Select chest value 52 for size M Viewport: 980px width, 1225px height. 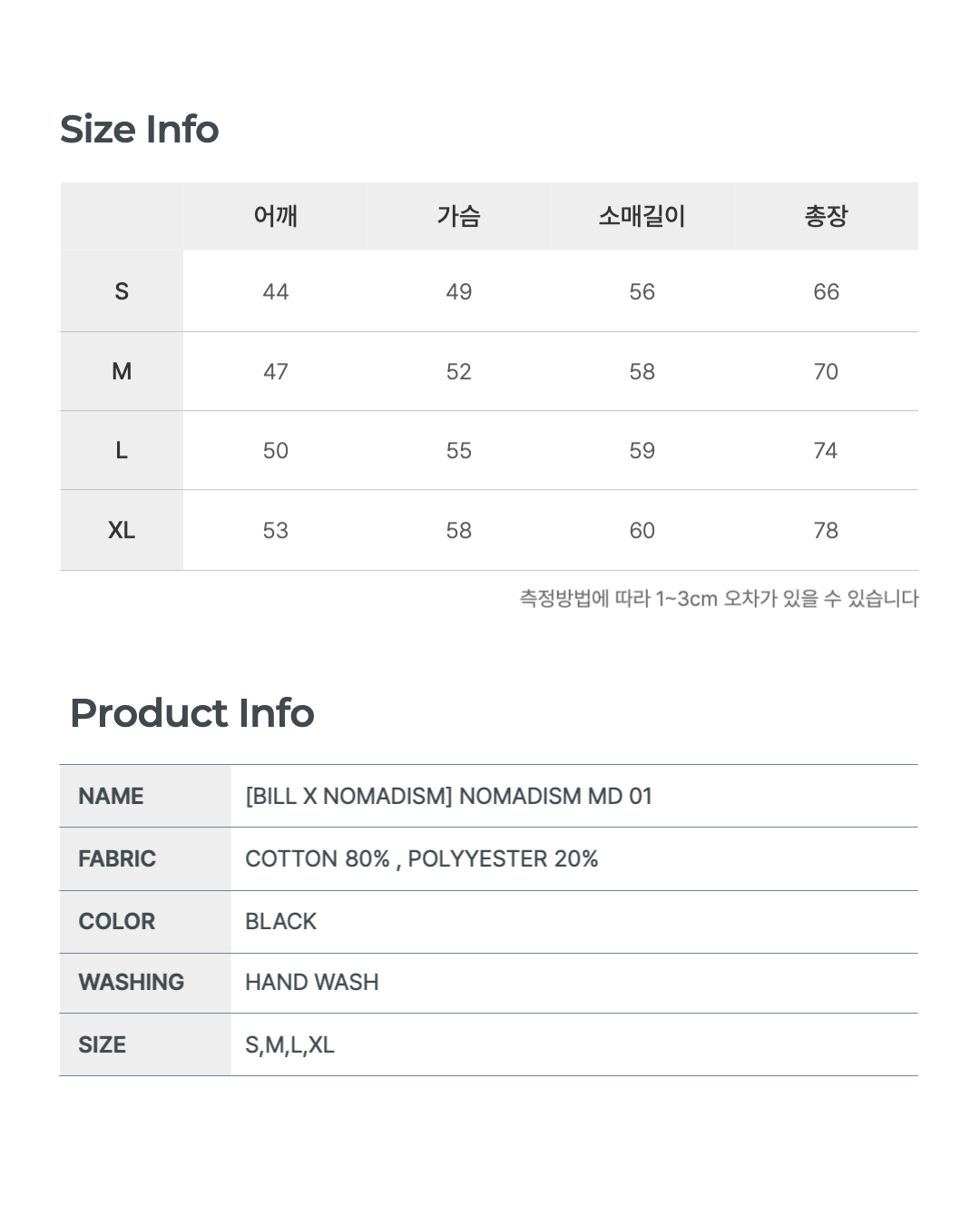click(459, 371)
